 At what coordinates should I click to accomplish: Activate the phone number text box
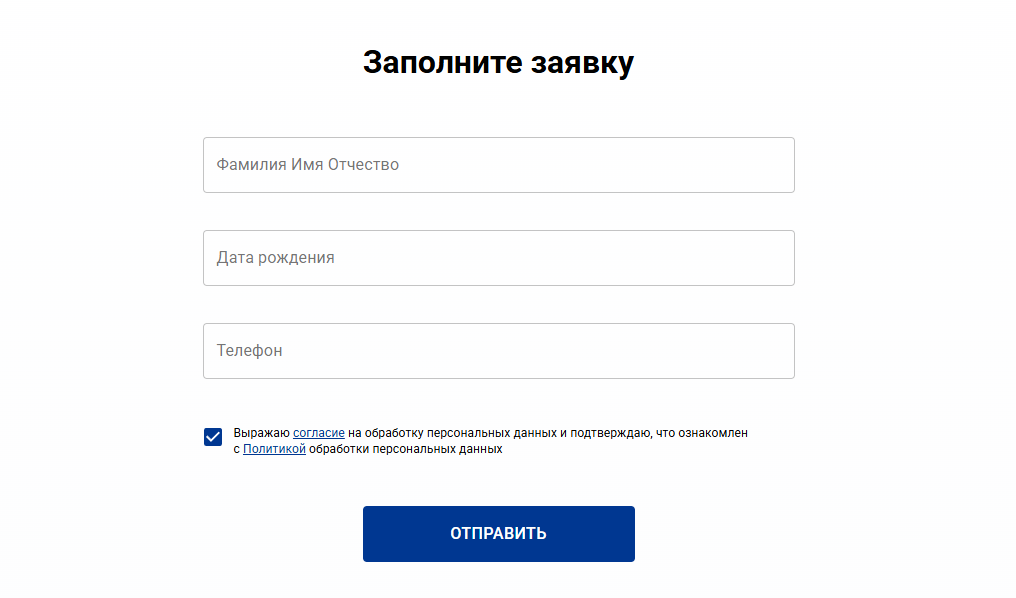pos(498,351)
